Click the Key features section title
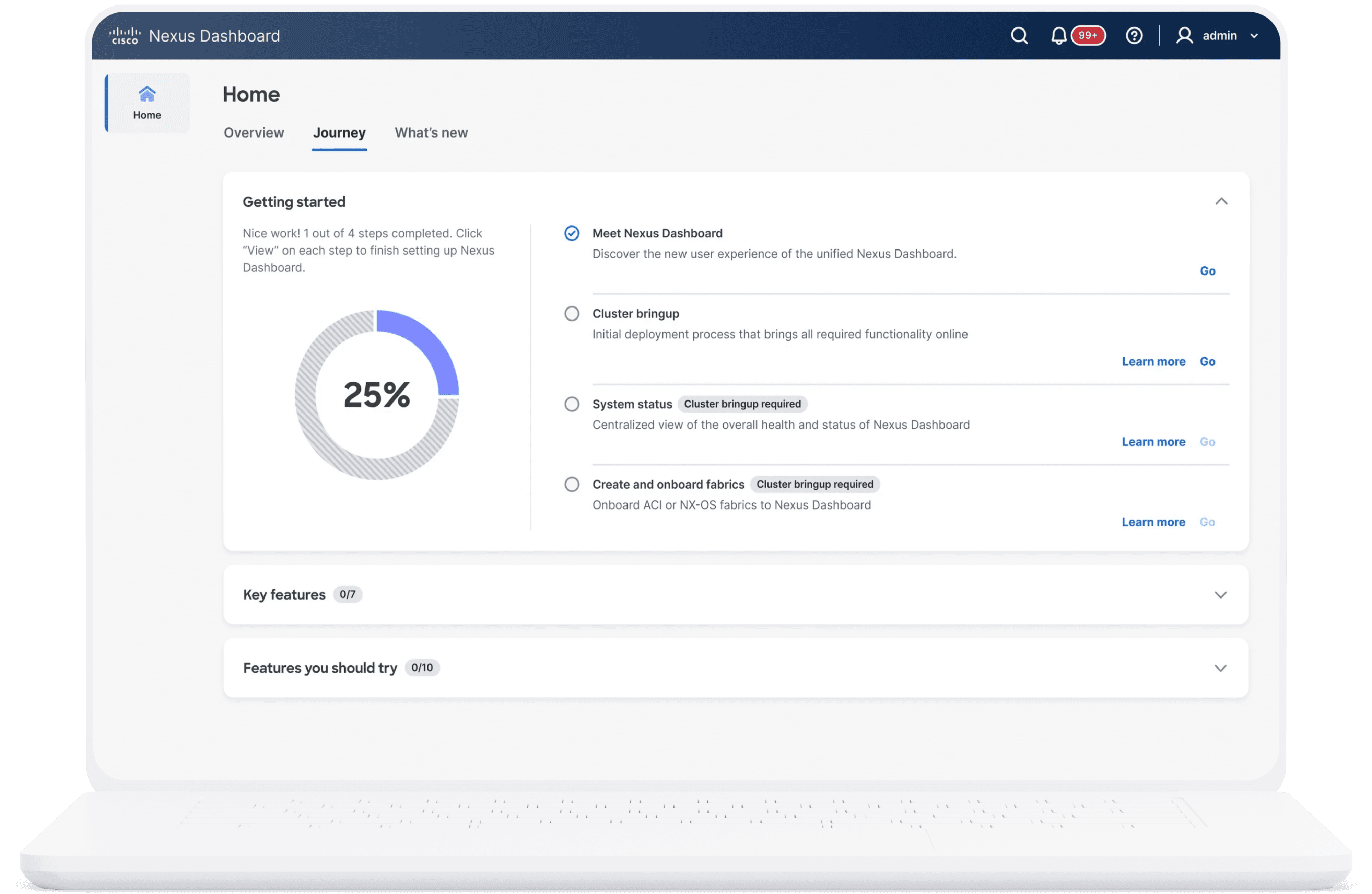The image size is (1372, 894). click(284, 595)
